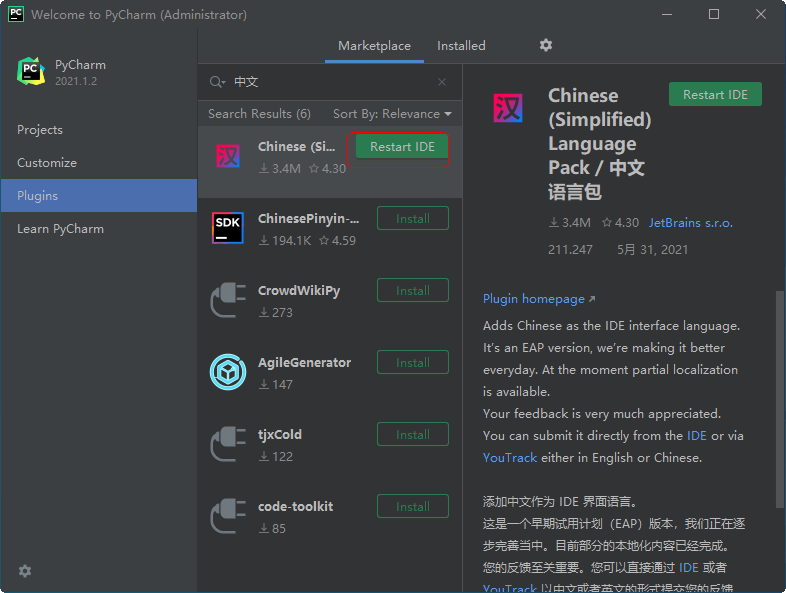786x593 pixels.
Task: Open Customize section in sidebar
Action: coord(99,163)
